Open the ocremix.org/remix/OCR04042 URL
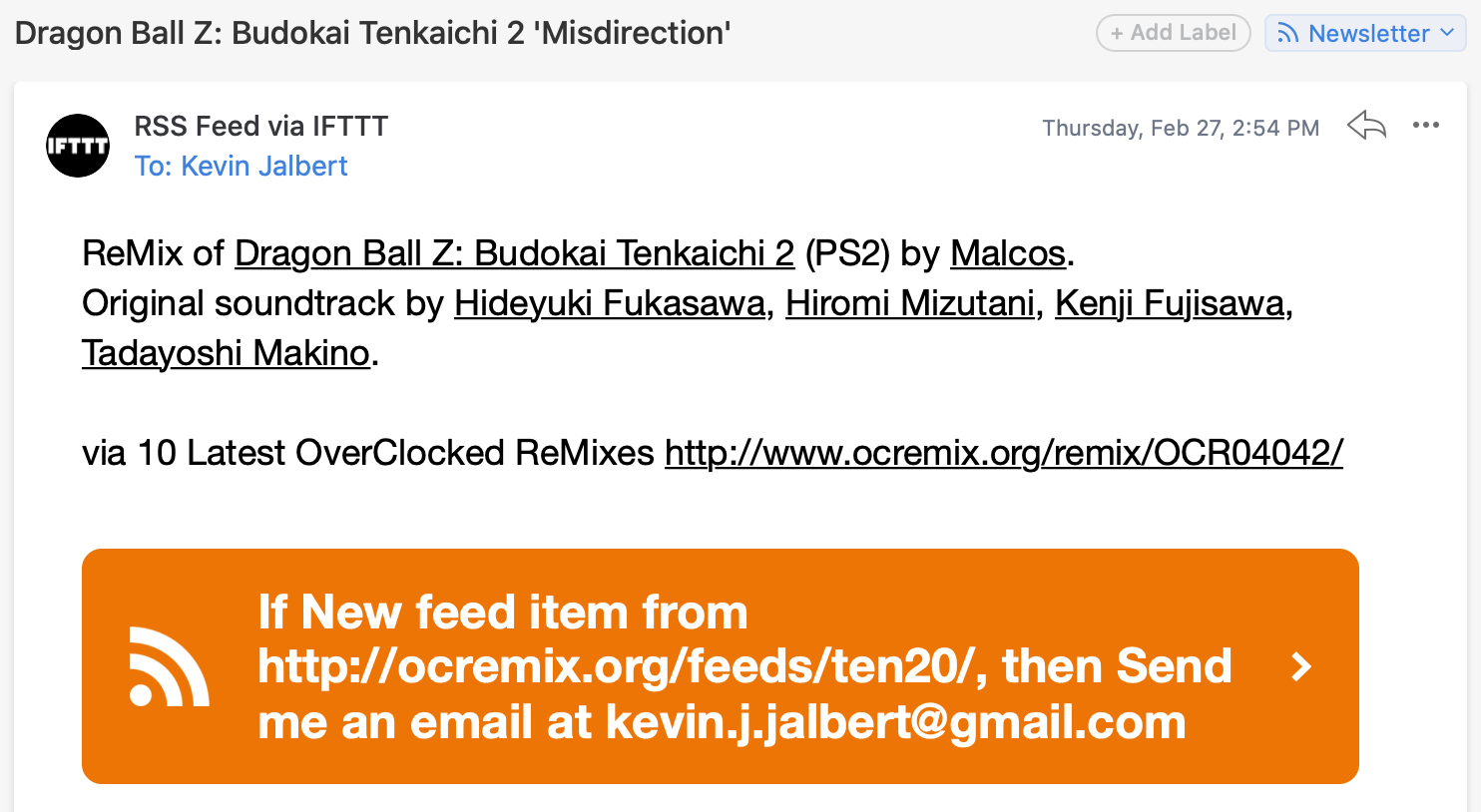Image resolution: width=1481 pixels, height=812 pixels. [1004, 453]
